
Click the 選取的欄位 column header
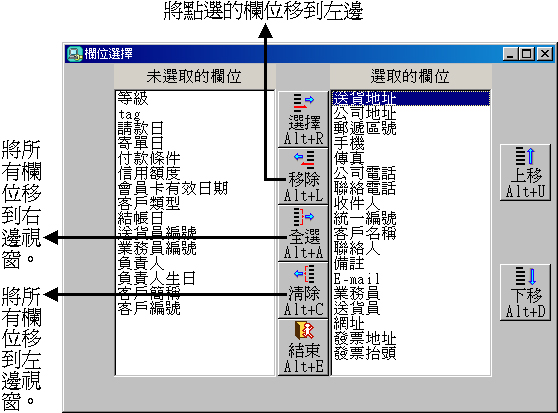coord(411,76)
